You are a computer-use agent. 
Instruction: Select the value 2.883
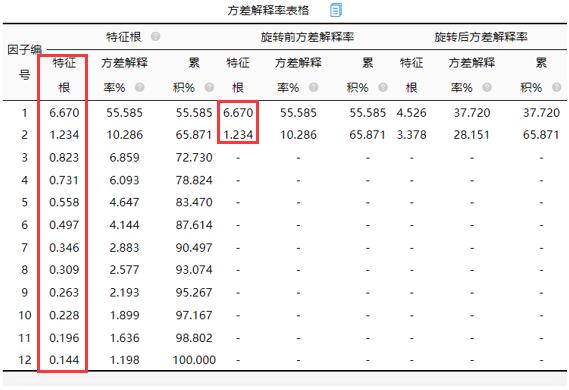click(124, 247)
